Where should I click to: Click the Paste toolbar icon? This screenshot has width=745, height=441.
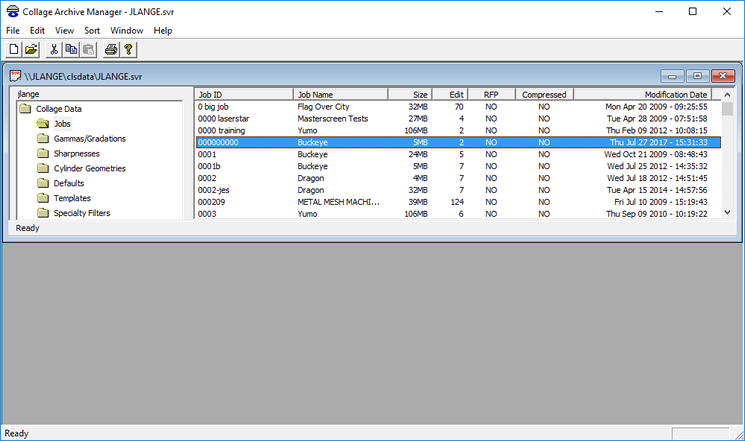coord(89,49)
